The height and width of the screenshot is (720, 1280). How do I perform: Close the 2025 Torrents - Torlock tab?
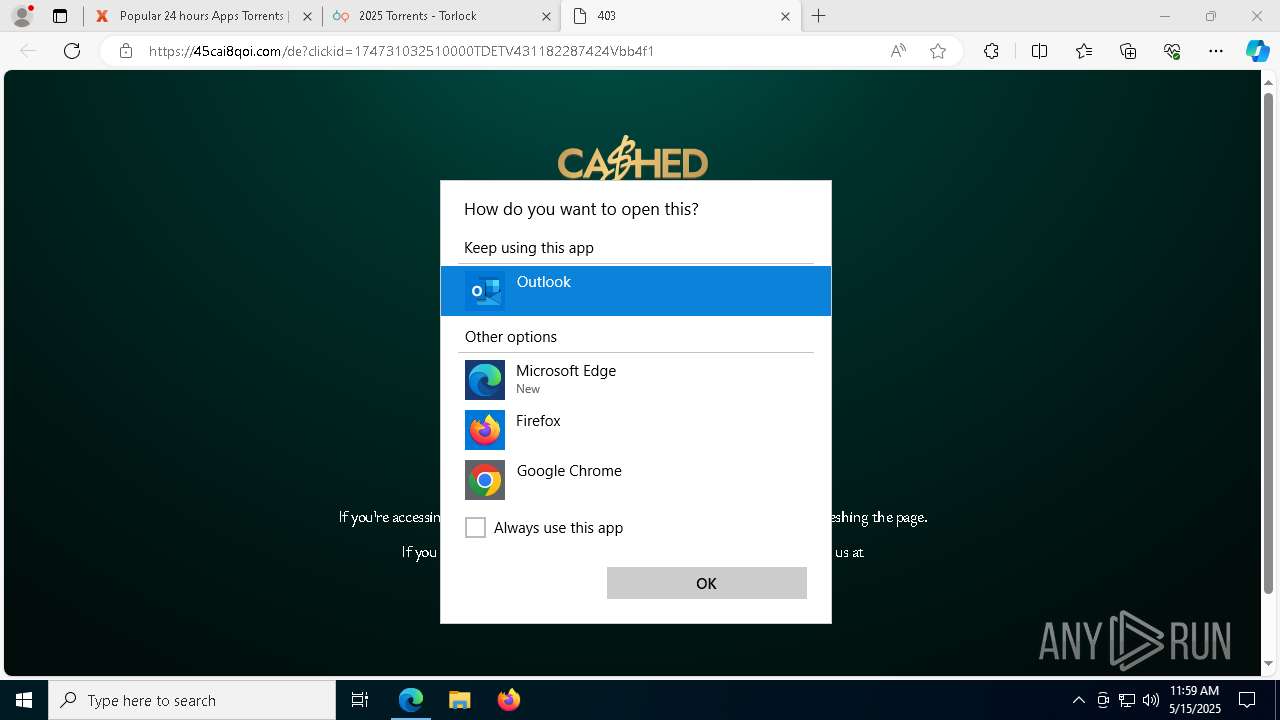coord(546,16)
